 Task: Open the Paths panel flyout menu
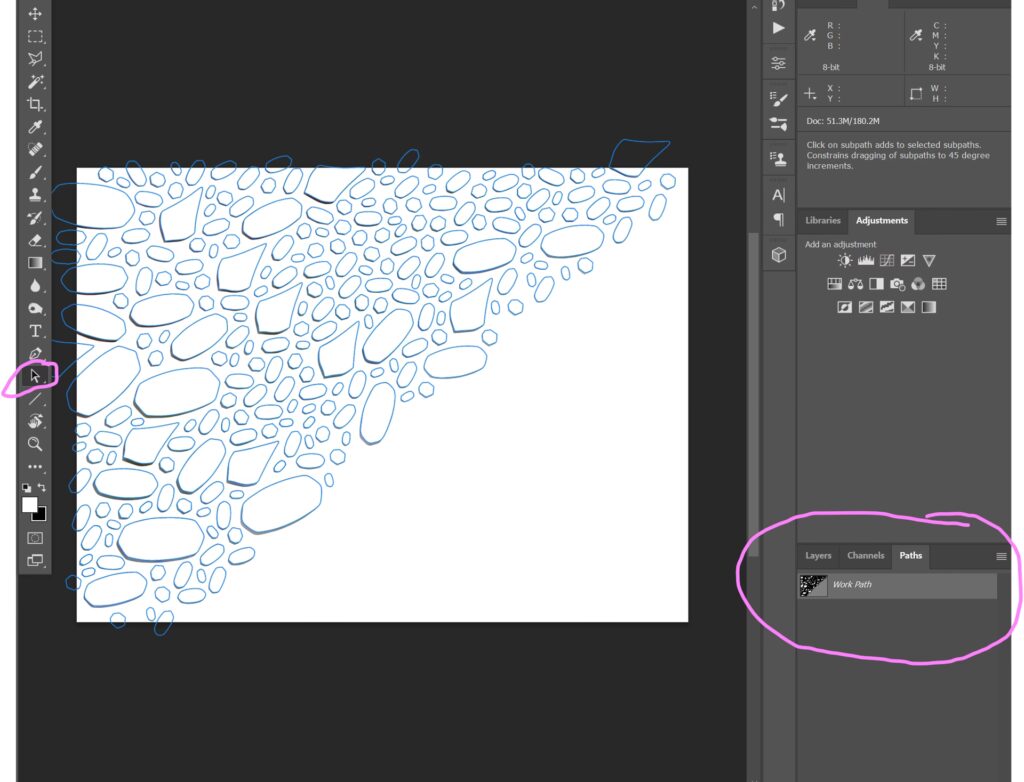(1001, 556)
